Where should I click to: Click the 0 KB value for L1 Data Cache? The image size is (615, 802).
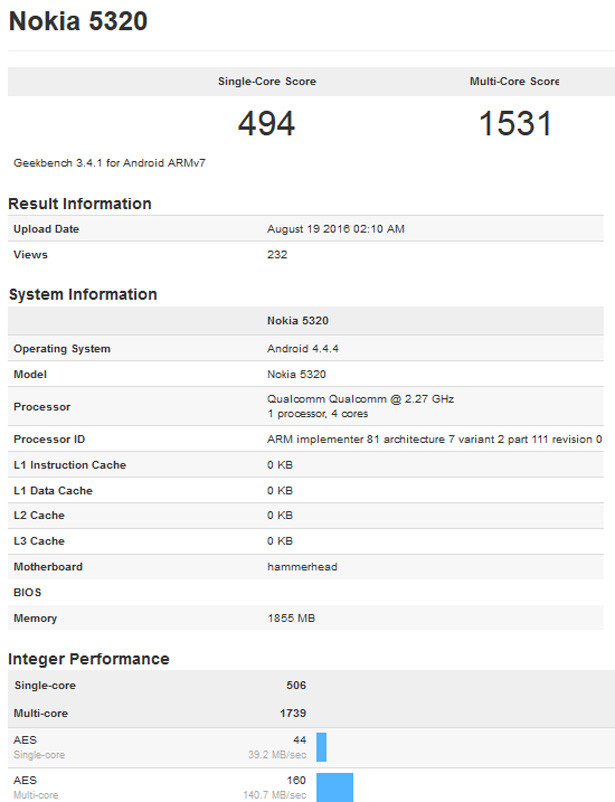pyautogui.click(x=280, y=491)
